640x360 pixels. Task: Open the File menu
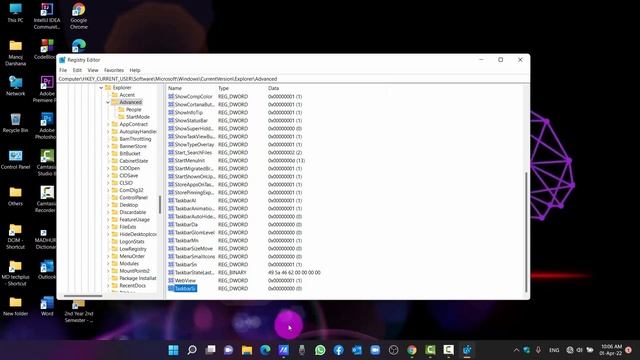pos(63,70)
